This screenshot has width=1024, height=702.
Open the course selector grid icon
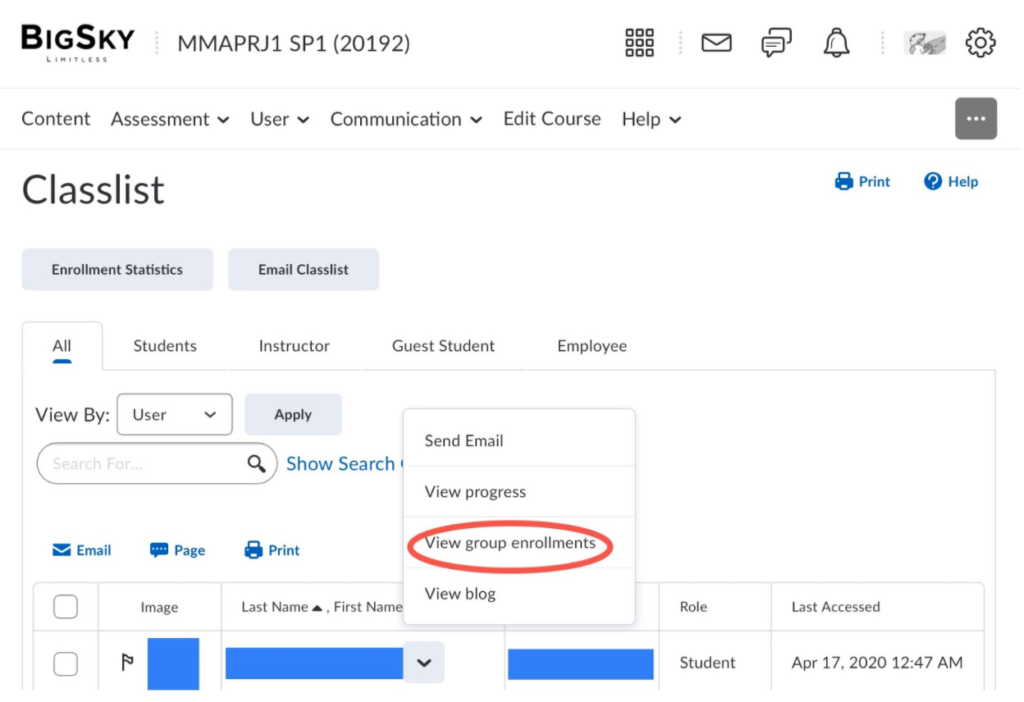[640, 43]
